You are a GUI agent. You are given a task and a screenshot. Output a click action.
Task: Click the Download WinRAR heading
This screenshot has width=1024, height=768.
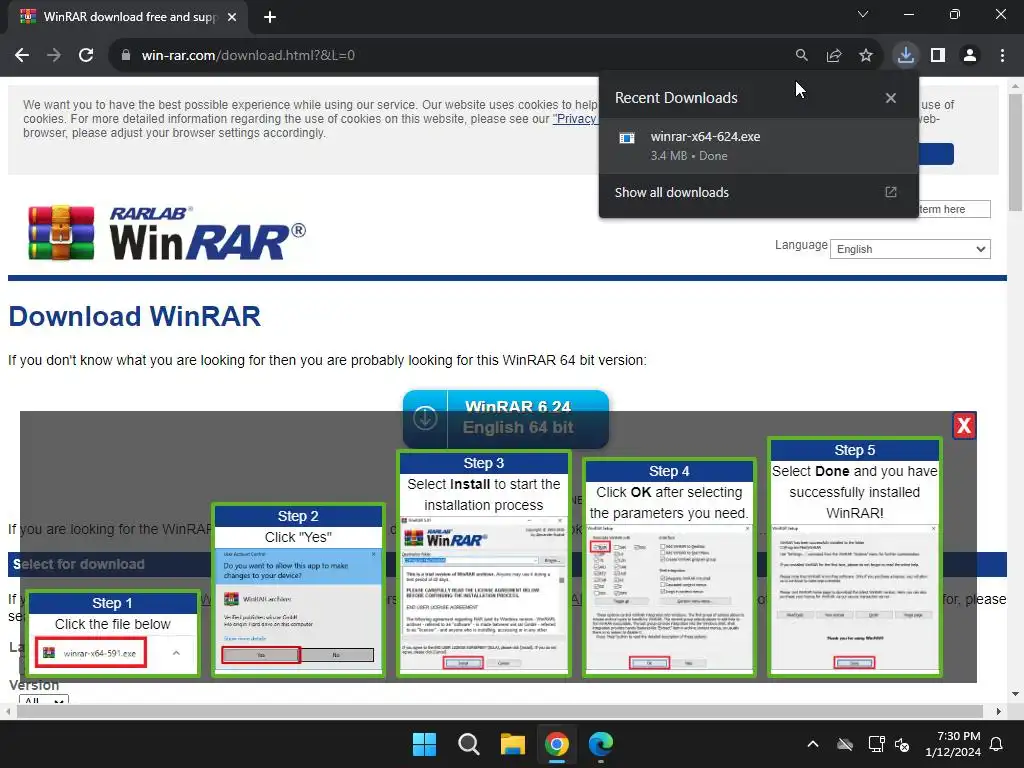135,316
